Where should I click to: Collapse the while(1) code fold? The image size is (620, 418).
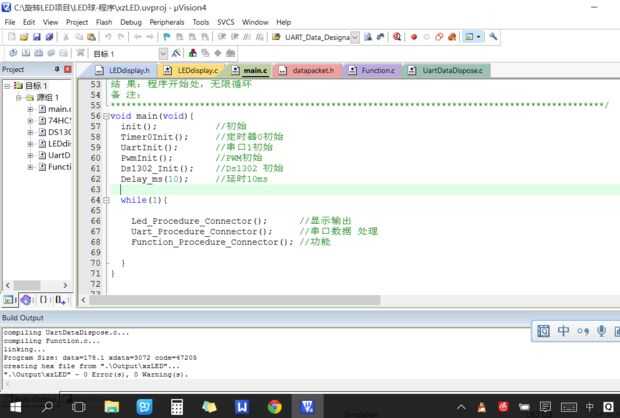106,200
